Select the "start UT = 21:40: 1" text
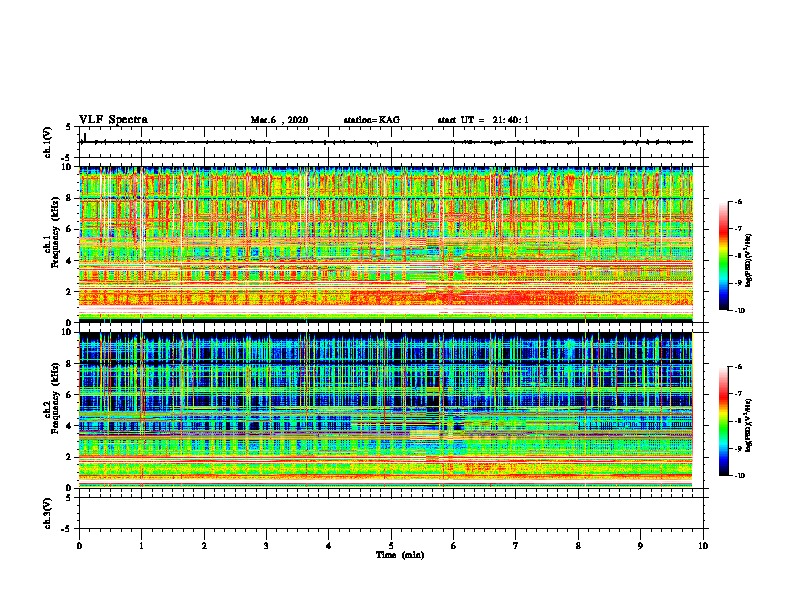The image size is (792, 612). 483,120
